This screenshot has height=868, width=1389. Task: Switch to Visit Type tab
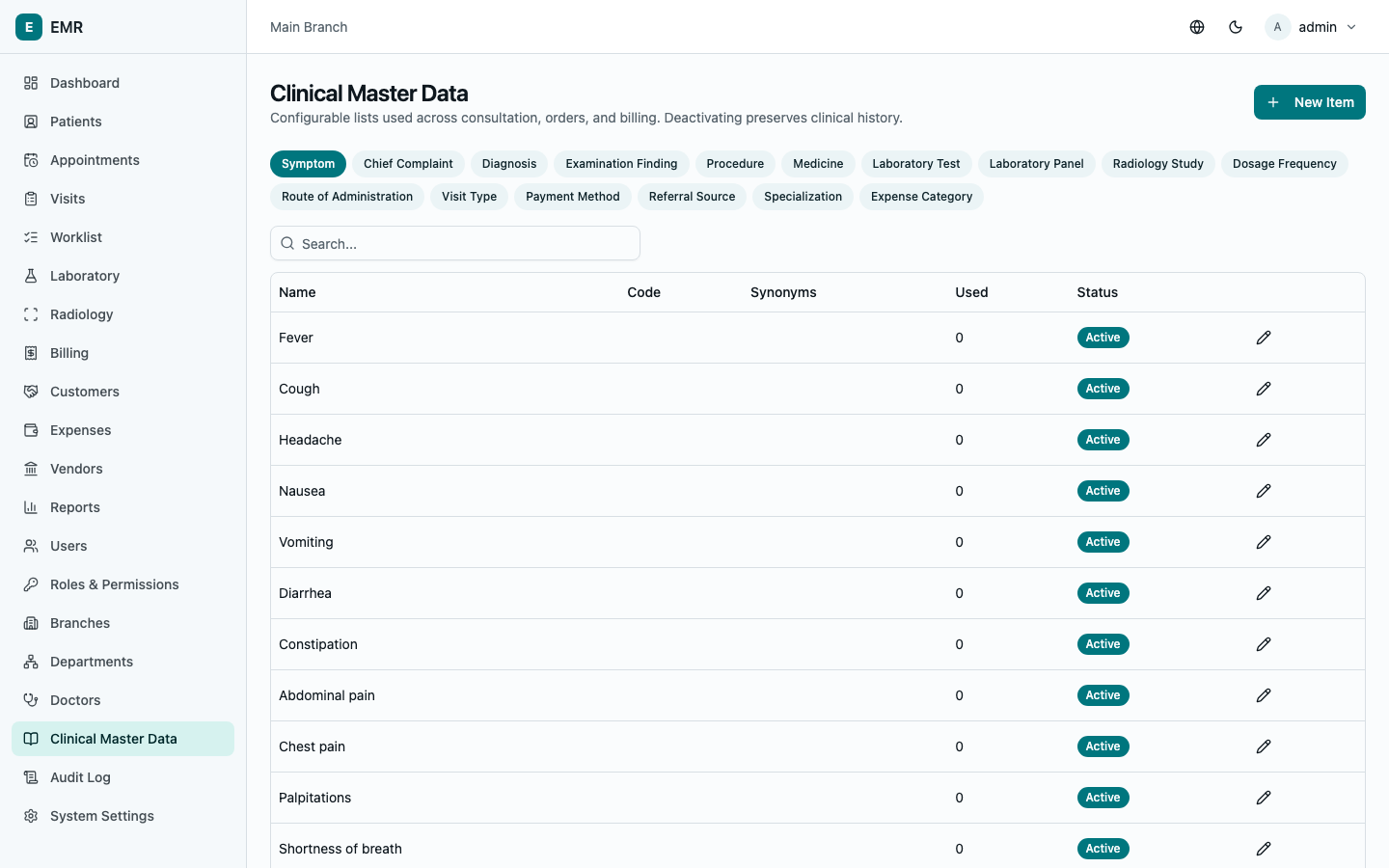point(469,197)
